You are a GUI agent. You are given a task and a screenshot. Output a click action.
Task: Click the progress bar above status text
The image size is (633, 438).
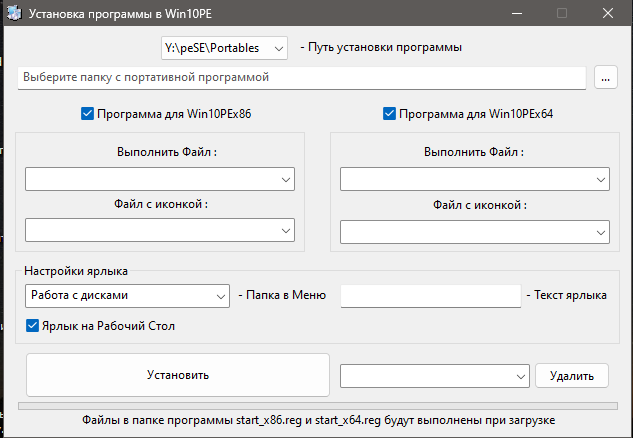tap(318, 406)
